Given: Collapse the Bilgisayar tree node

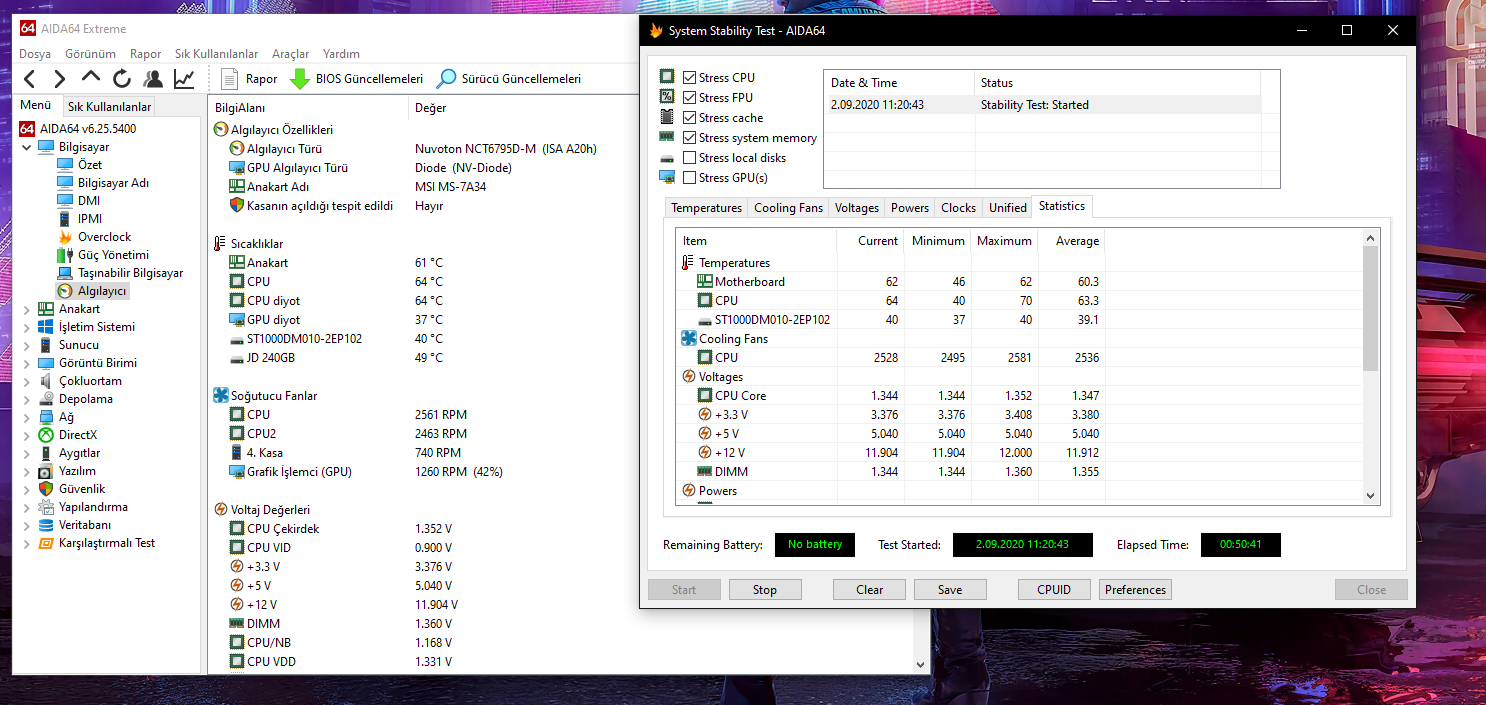Looking at the screenshot, I should click(x=27, y=147).
